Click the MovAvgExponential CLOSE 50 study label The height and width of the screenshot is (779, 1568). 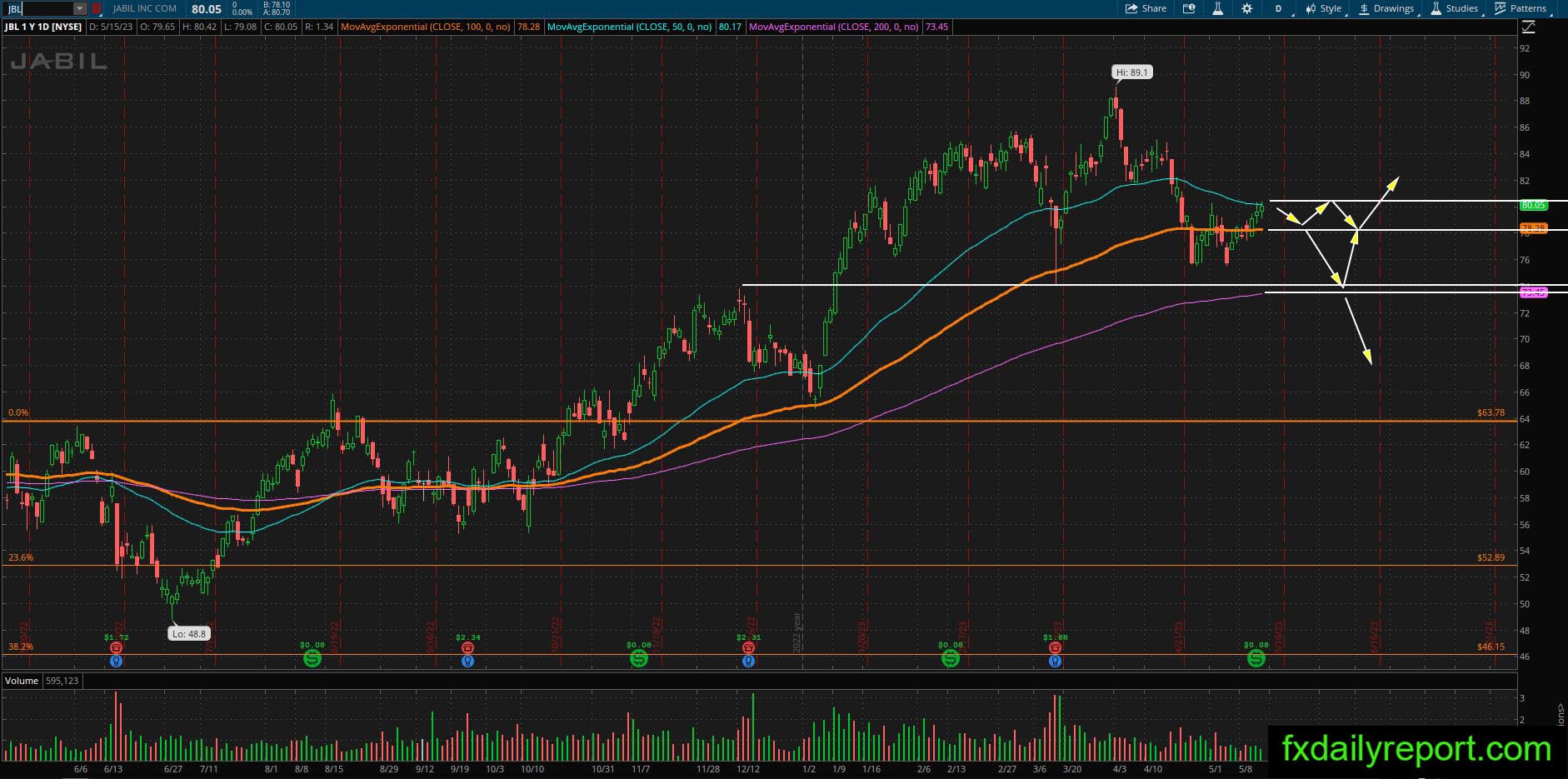[629, 27]
